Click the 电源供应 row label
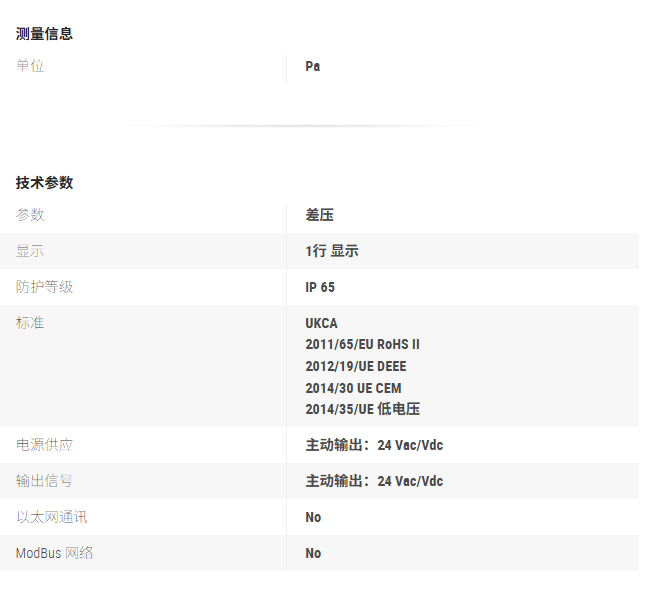Viewport: 656px width, 596px height. (44, 445)
